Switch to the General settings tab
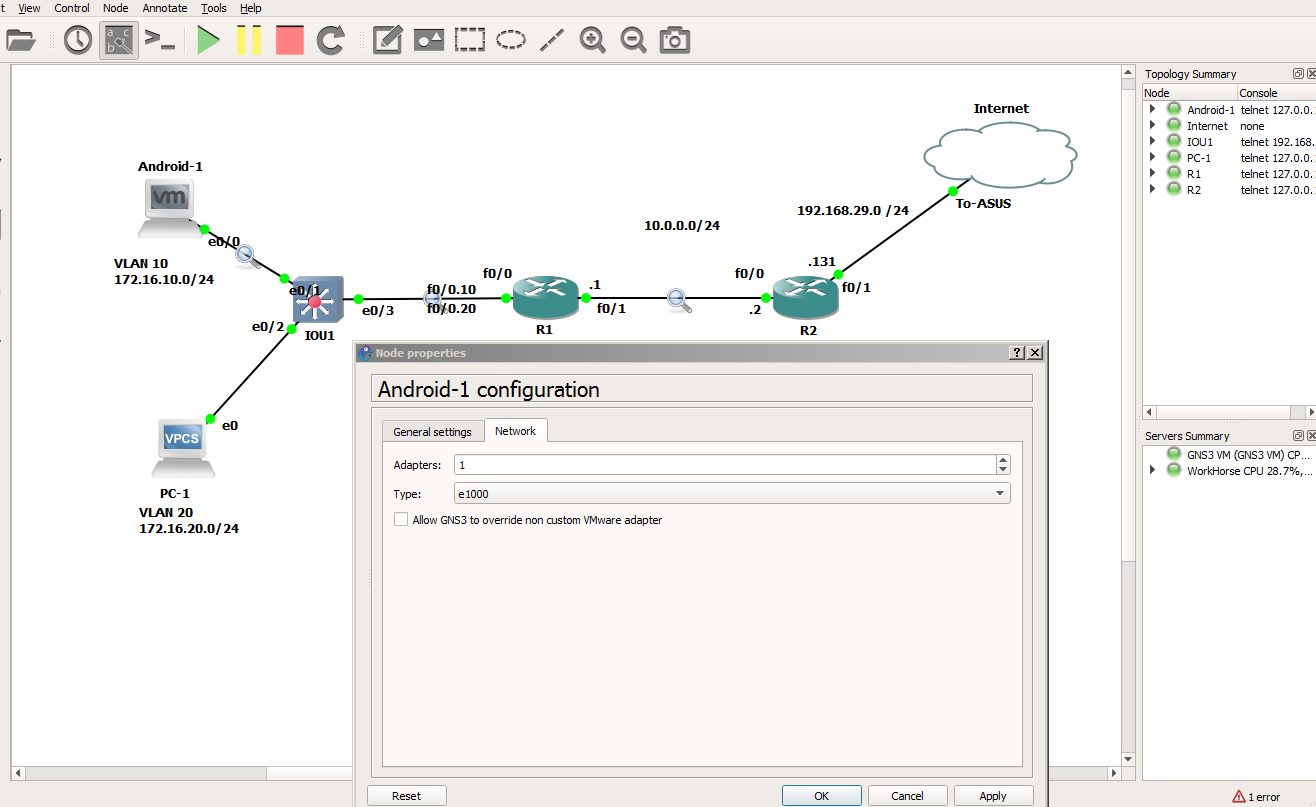The height and width of the screenshot is (807, 1316). (x=432, y=432)
